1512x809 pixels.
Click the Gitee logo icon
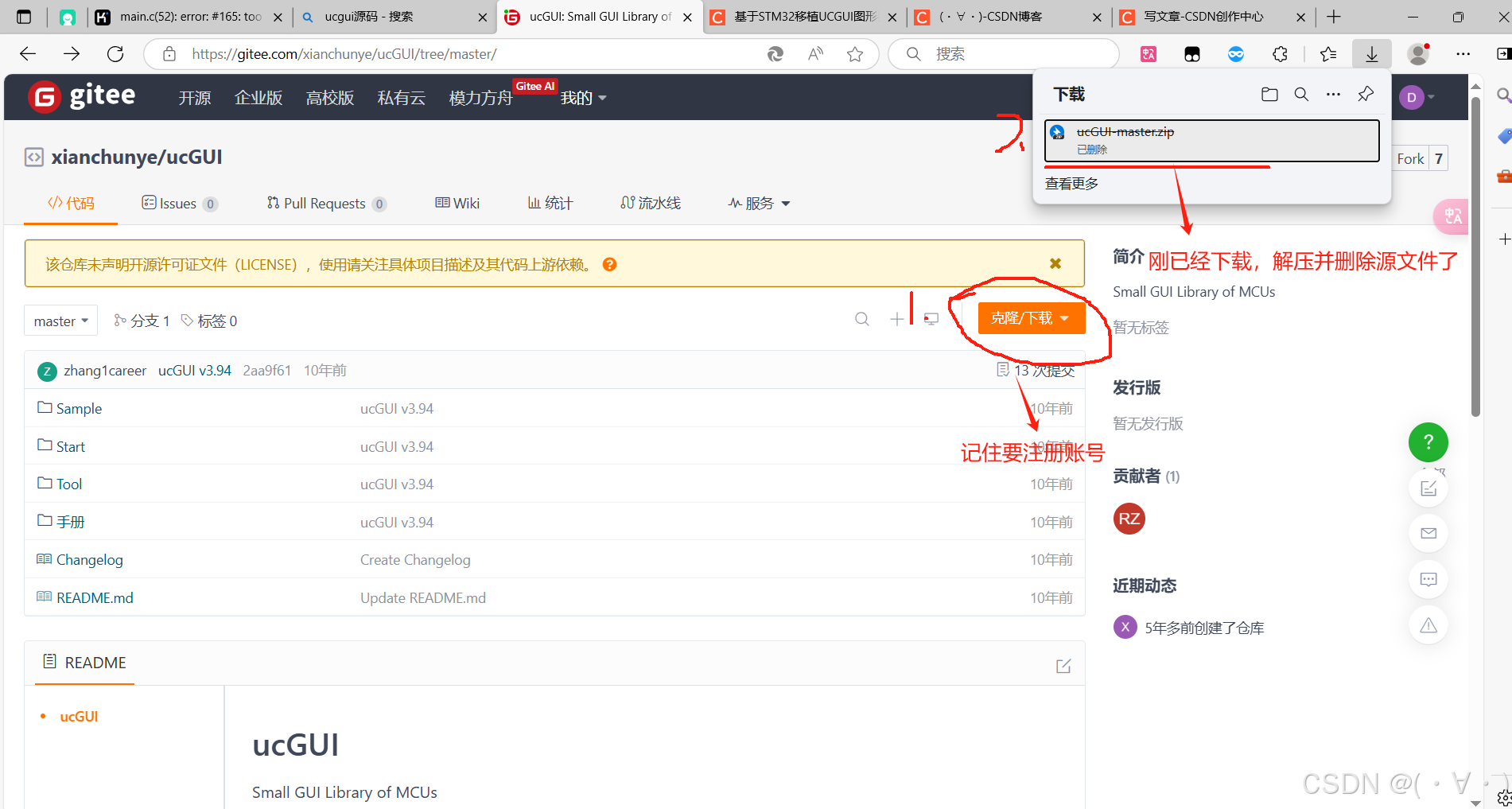[45, 95]
